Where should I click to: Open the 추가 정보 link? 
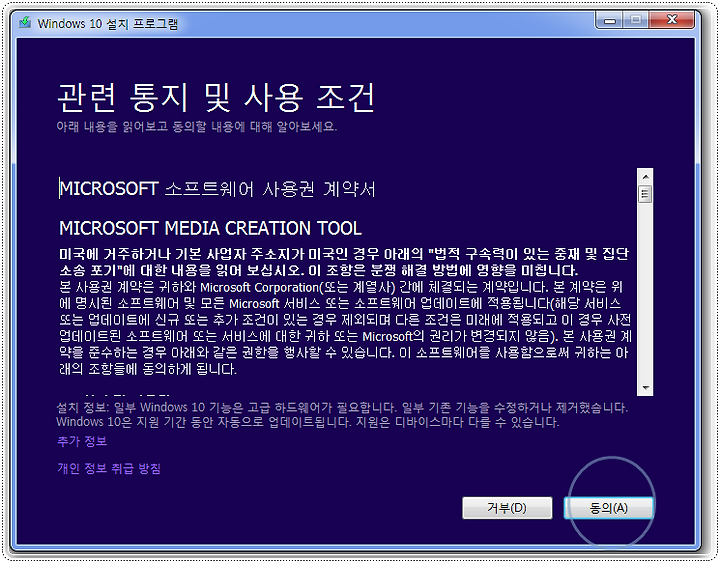coord(82,441)
